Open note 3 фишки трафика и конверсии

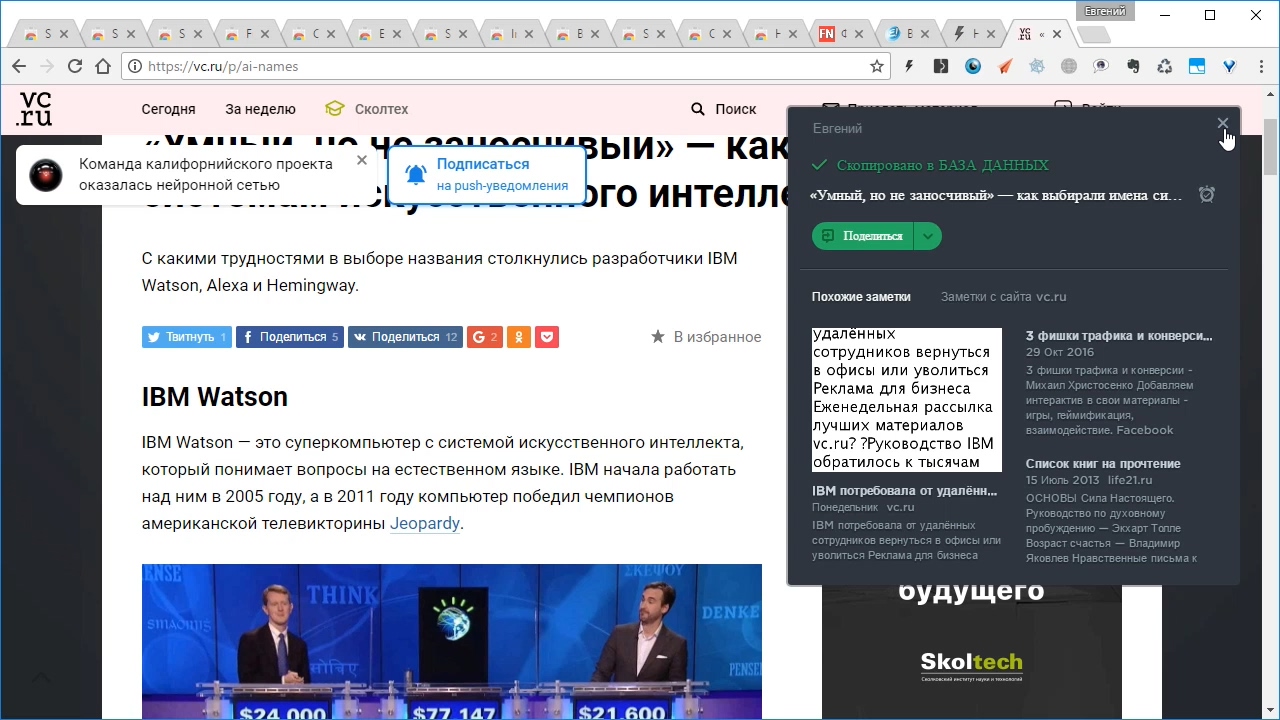coord(1119,336)
